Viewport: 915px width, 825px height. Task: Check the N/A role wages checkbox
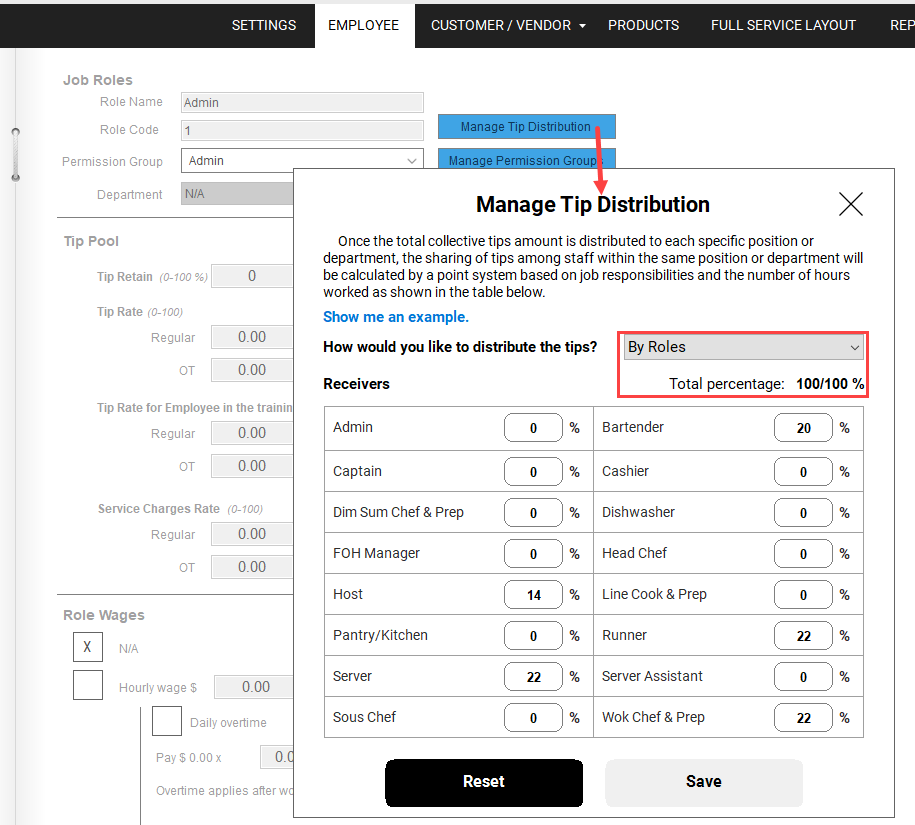click(87, 647)
